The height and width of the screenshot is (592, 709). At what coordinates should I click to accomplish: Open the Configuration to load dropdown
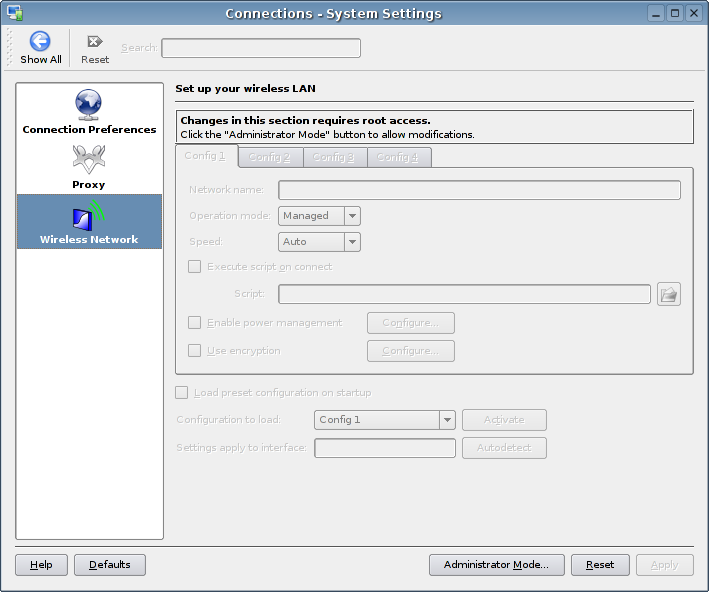[447, 420]
